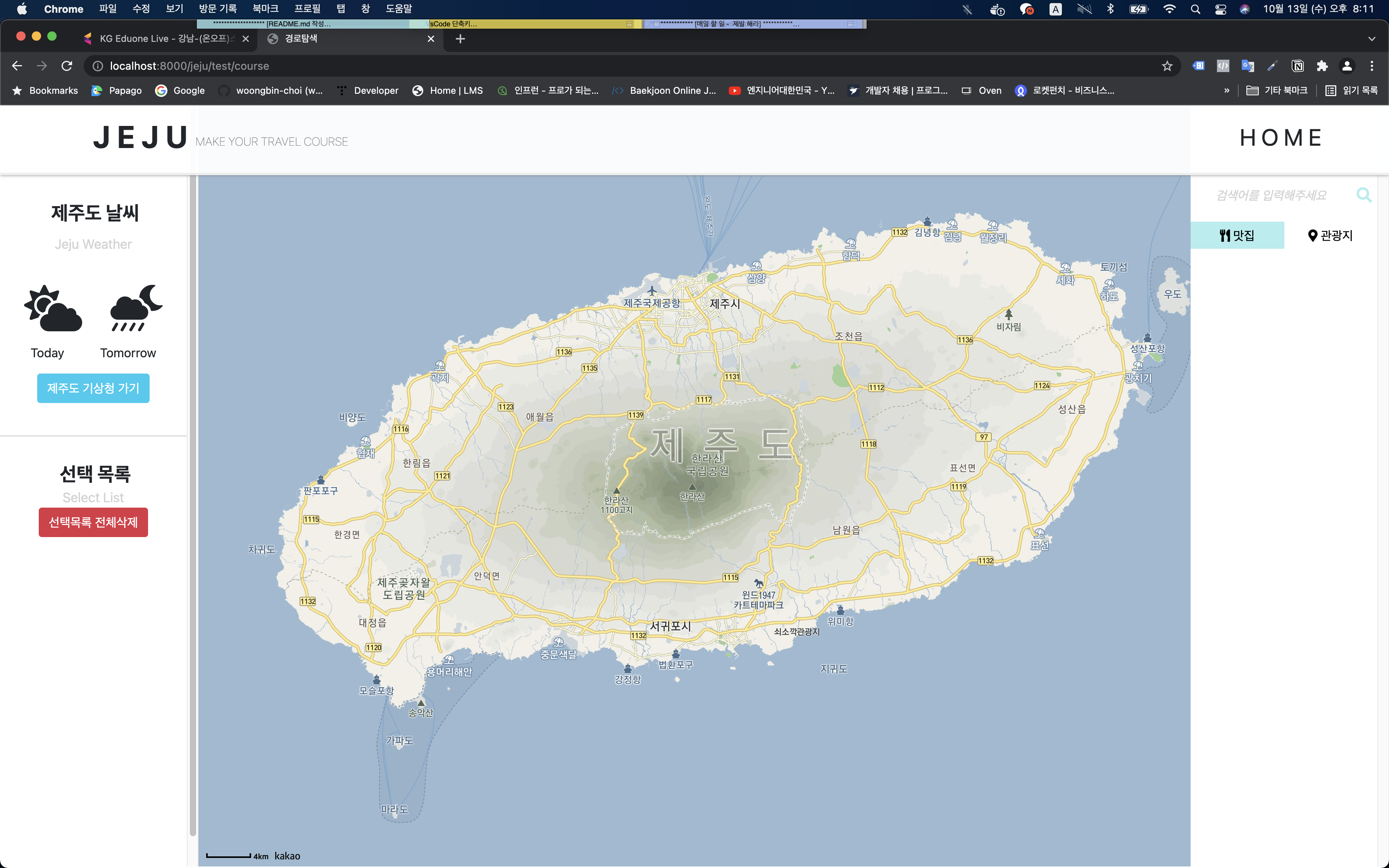The width and height of the screenshot is (1389, 868).
Task: Open the 북마크 menu in menu bar
Action: coord(265,9)
